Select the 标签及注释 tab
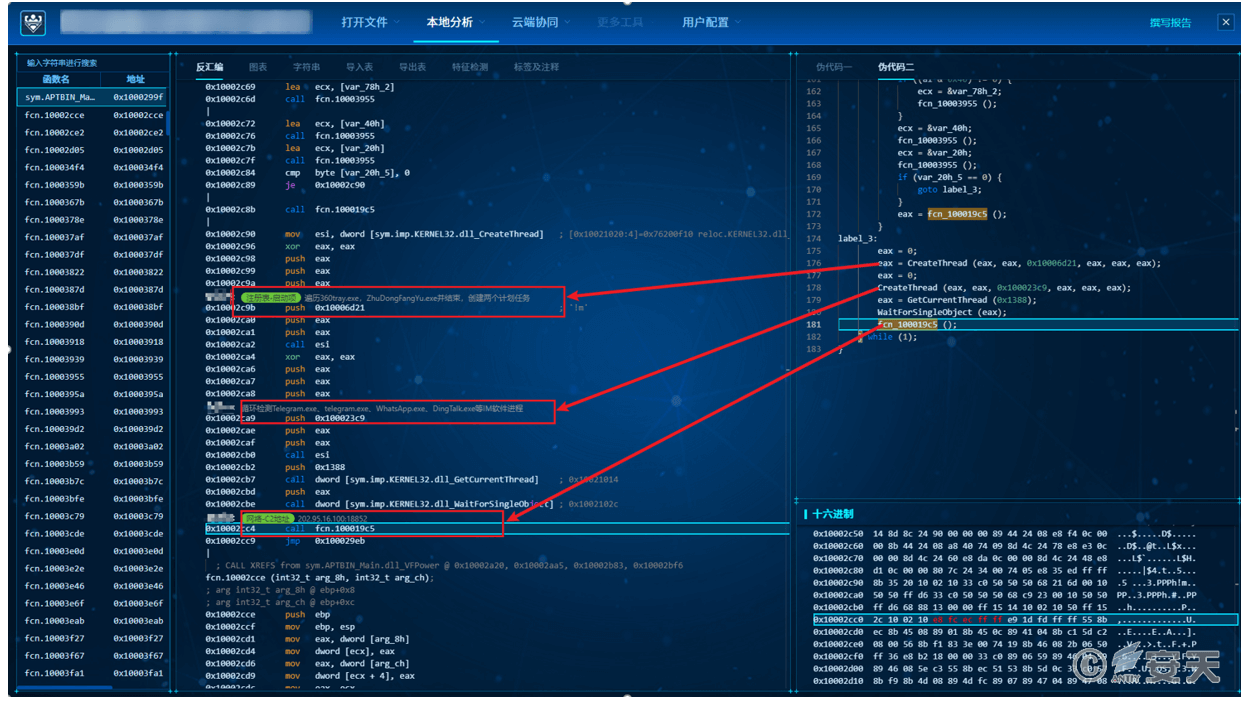This screenshot has width=1245, height=702. coord(536,67)
